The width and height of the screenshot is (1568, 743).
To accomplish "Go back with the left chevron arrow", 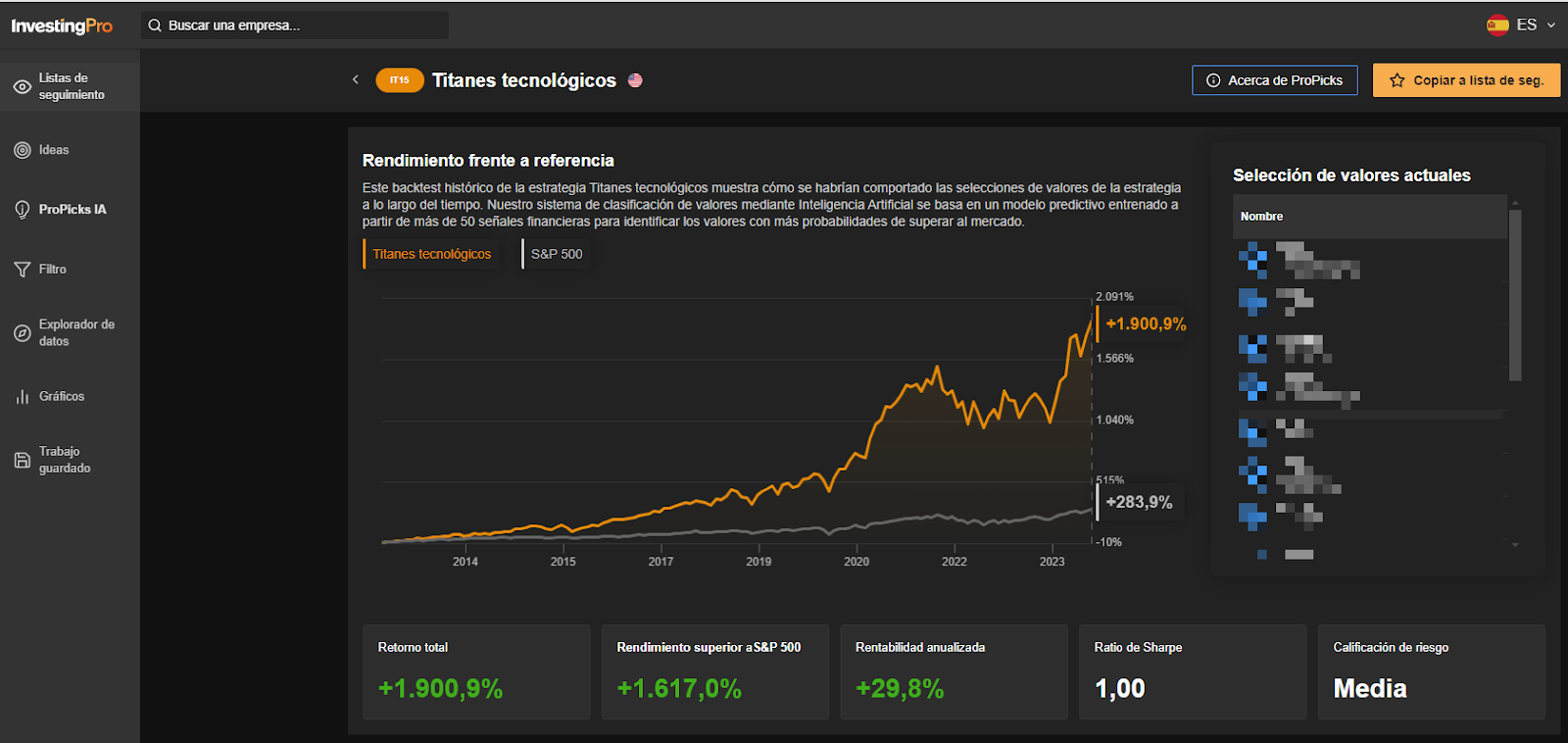I will point(356,79).
